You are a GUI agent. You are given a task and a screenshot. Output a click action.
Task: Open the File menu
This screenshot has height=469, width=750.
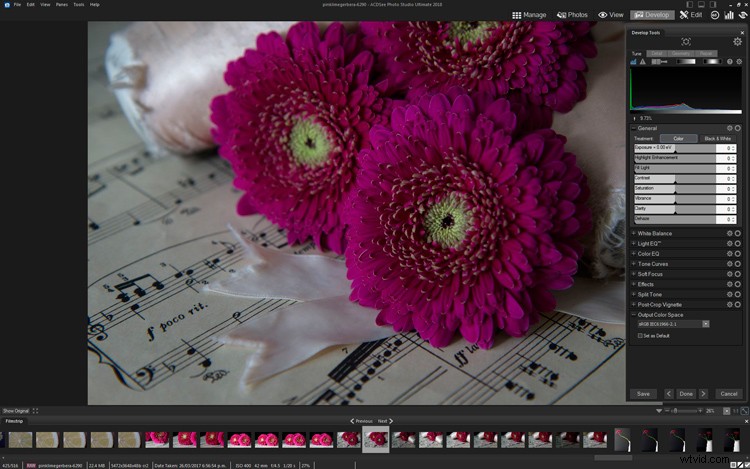[17, 4]
